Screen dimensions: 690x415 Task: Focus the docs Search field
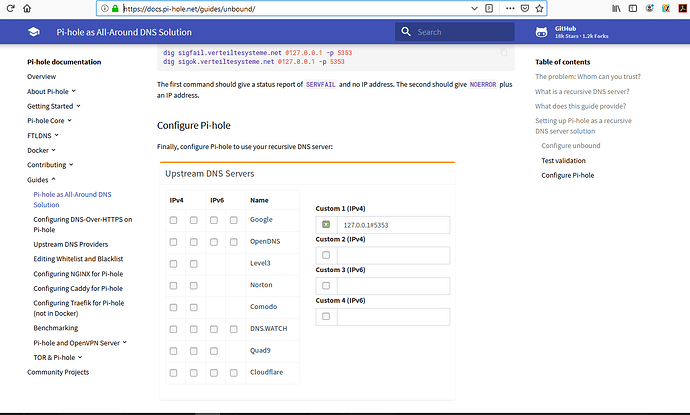click(x=455, y=32)
